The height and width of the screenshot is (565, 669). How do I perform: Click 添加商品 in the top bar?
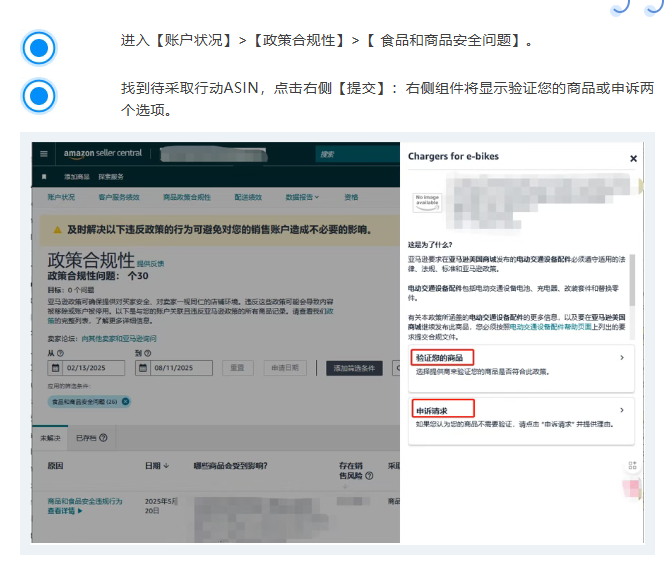[77, 177]
